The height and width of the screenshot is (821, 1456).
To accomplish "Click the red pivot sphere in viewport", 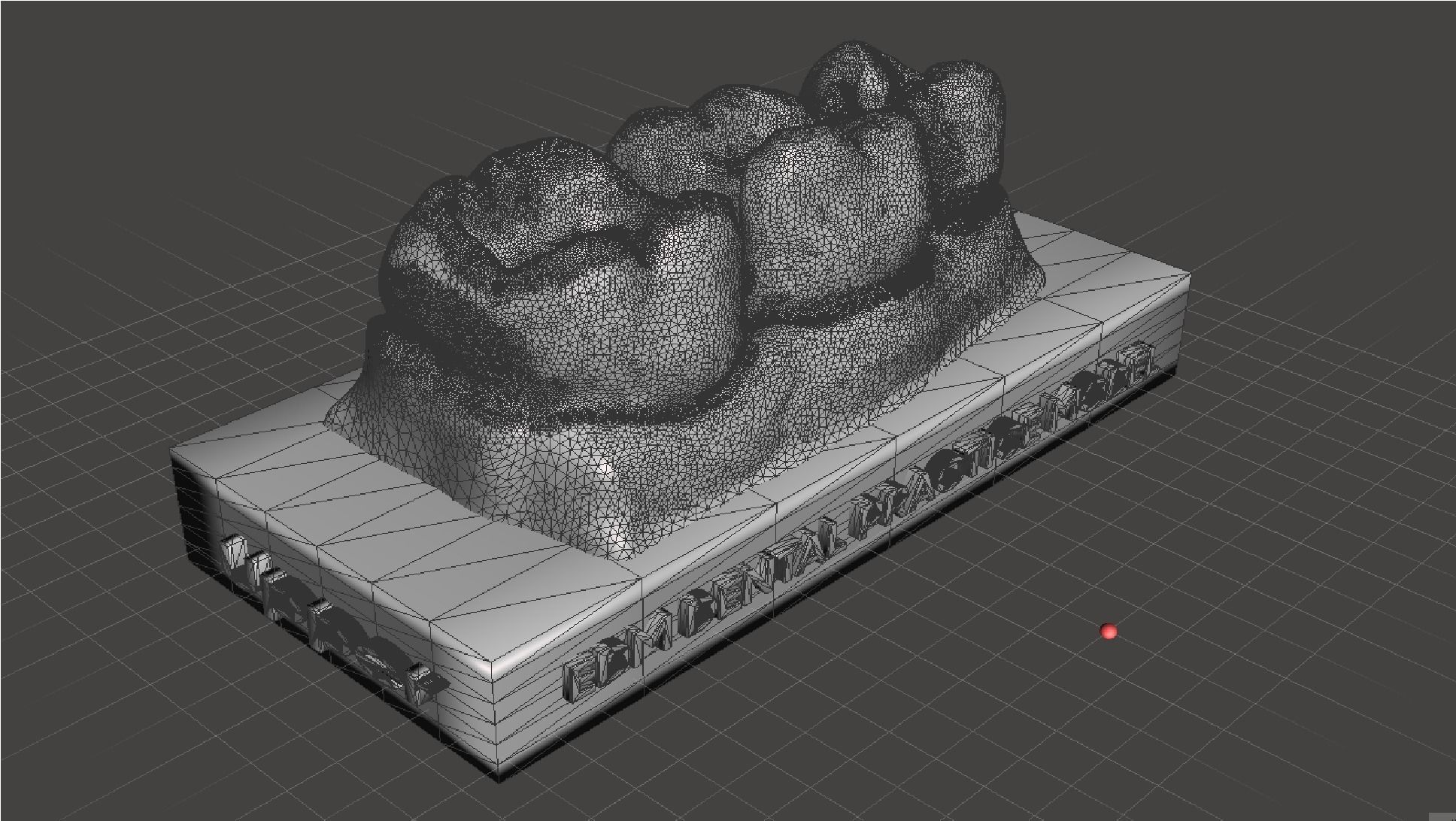I will 1109,632.
